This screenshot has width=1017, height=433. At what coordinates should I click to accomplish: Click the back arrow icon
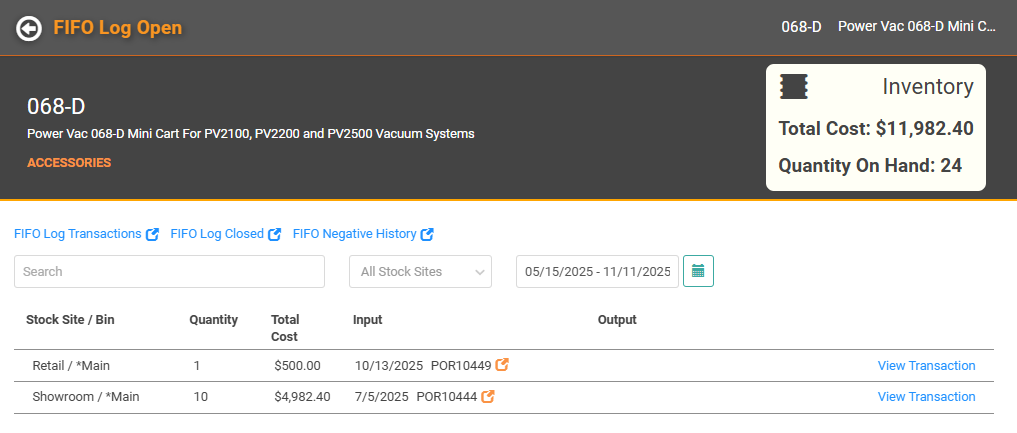tap(29, 28)
